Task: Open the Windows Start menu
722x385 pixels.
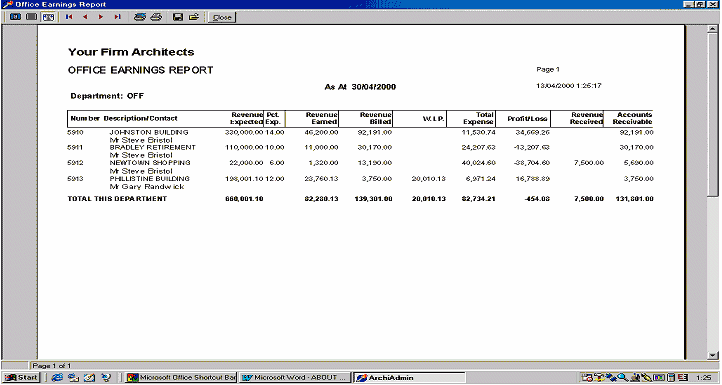Action: pos(21,378)
